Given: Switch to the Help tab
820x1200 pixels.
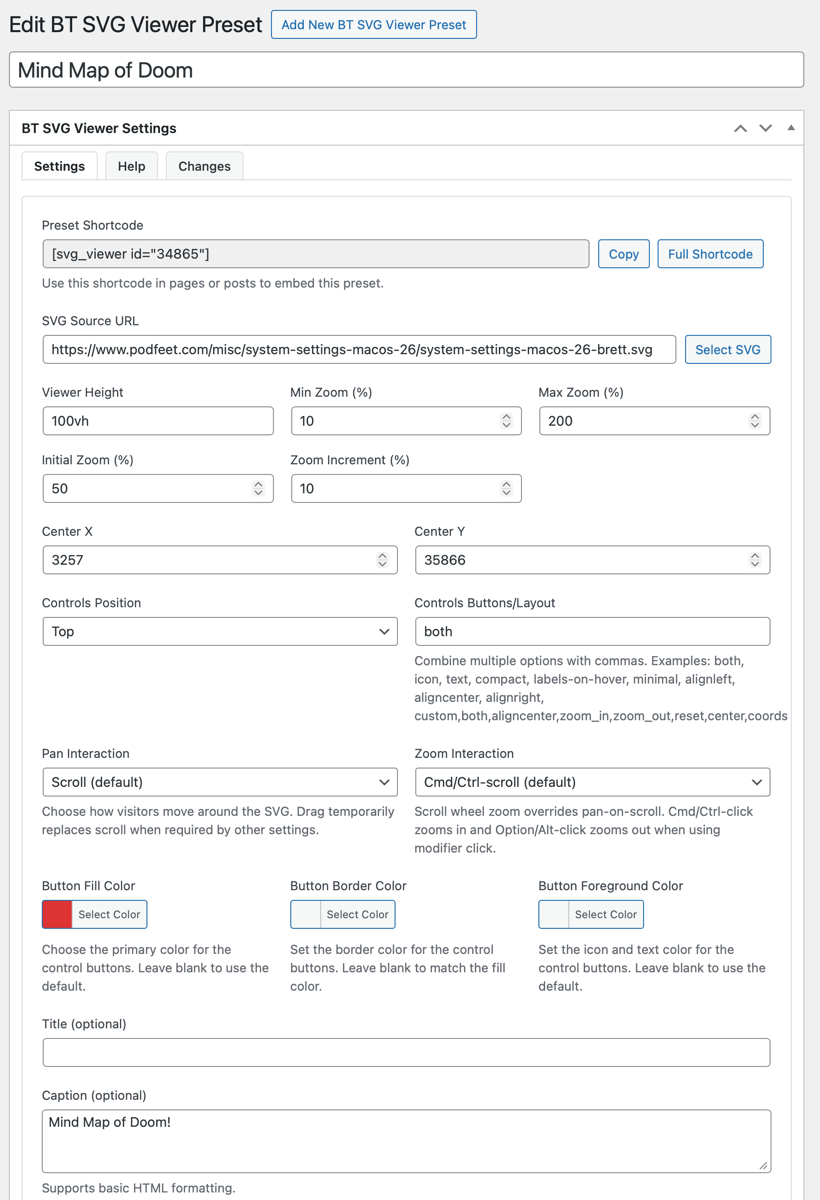Looking at the screenshot, I should 131,166.
